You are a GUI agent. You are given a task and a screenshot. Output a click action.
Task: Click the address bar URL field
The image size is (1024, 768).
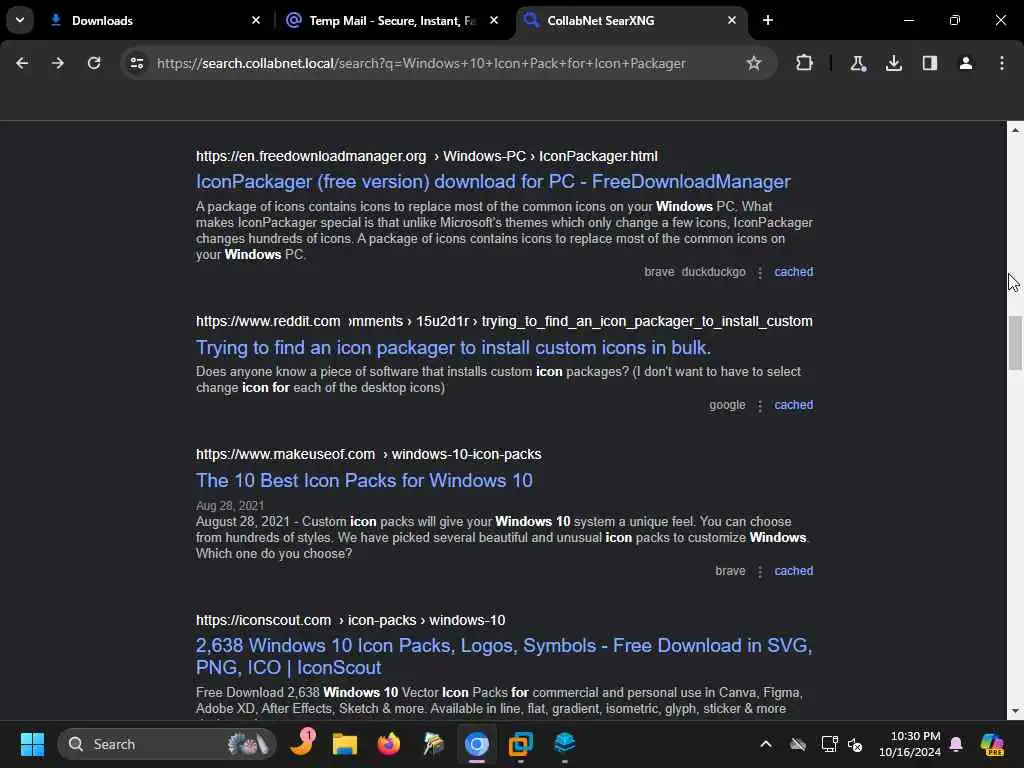point(421,63)
